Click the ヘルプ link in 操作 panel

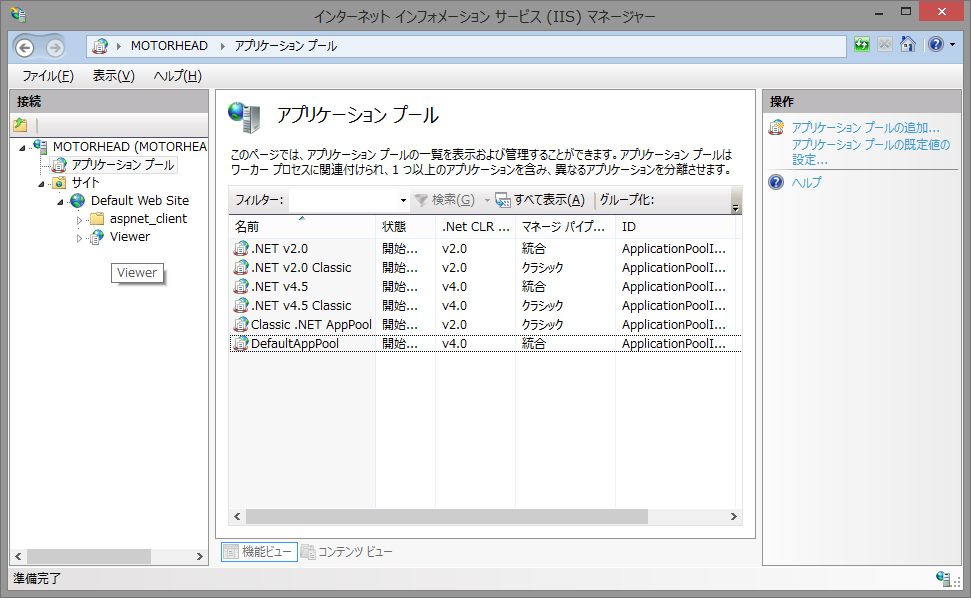click(806, 182)
